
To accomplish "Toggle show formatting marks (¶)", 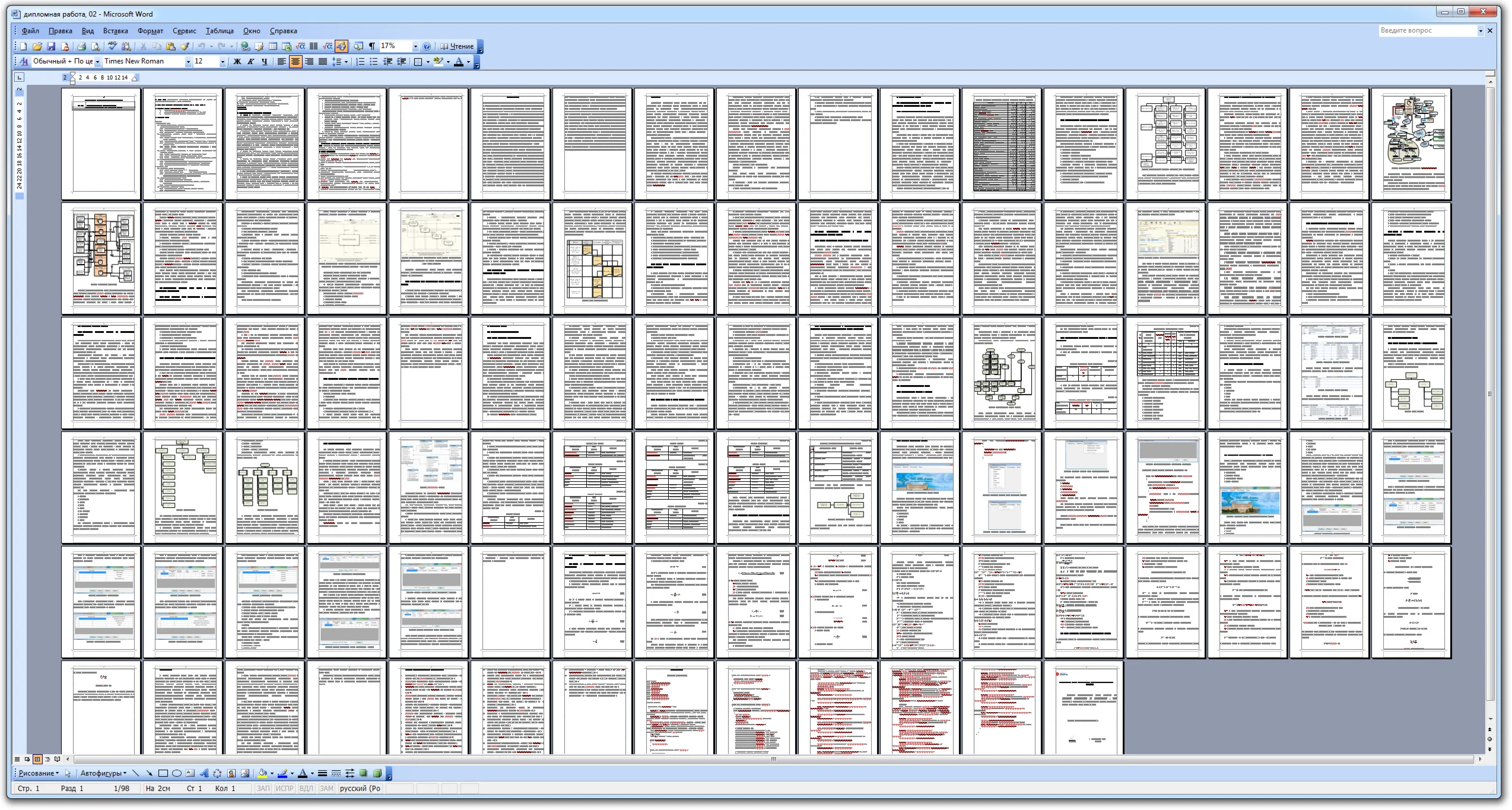I will click(372, 46).
